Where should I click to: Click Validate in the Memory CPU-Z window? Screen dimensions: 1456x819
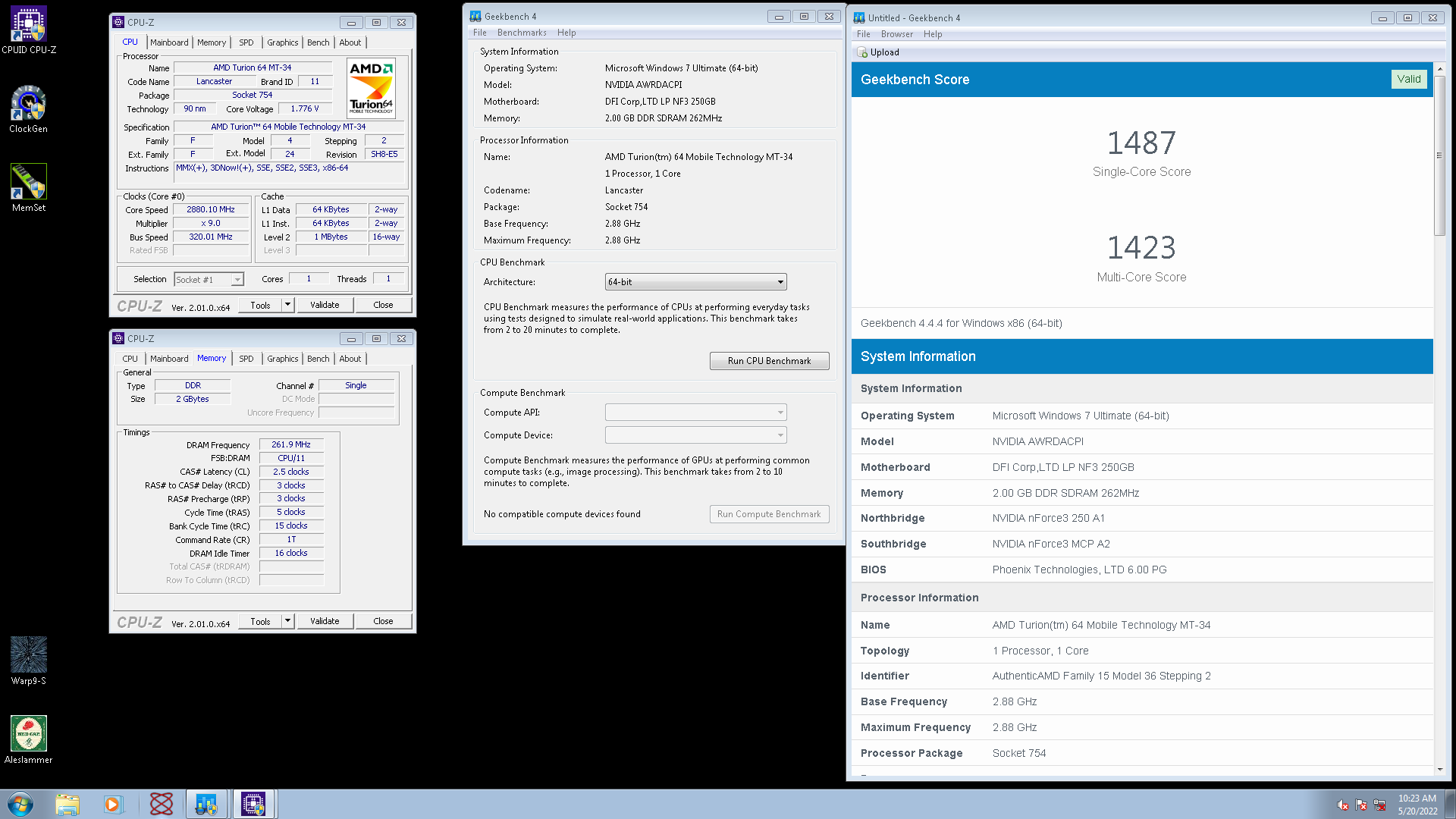(x=325, y=621)
